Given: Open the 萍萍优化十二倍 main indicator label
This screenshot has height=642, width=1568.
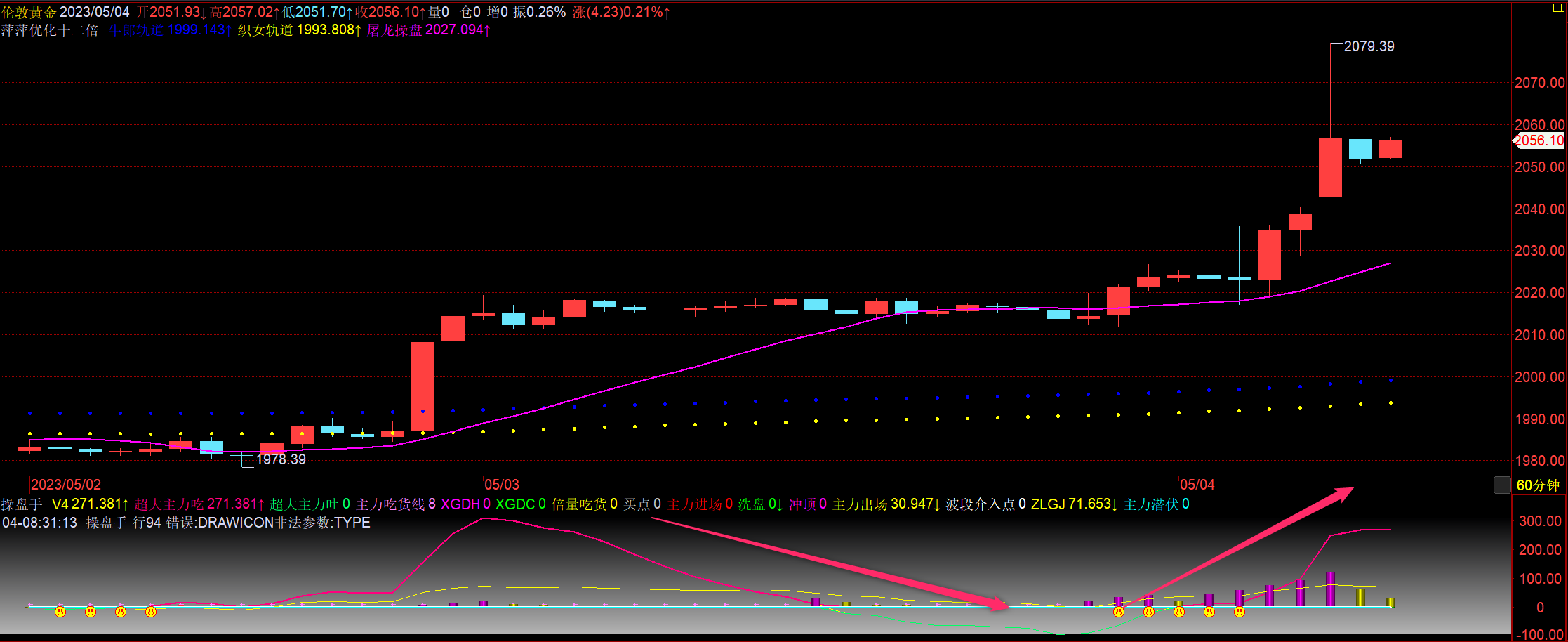Looking at the screenshot, I should click(x=50, y=30).
